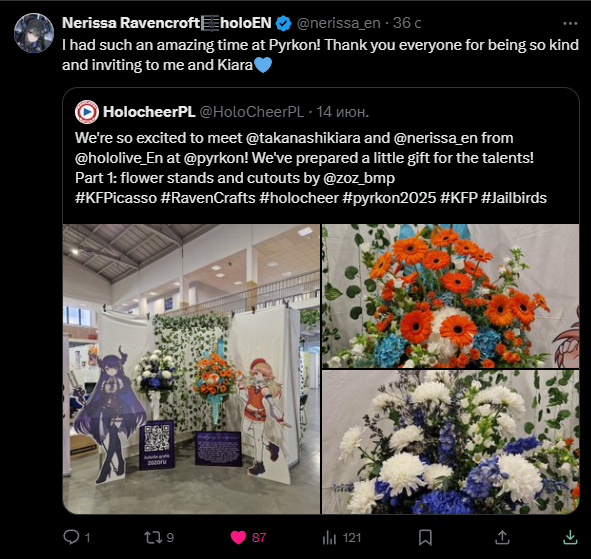
Task: Bookmark this tweet
Action: point(425,538)
